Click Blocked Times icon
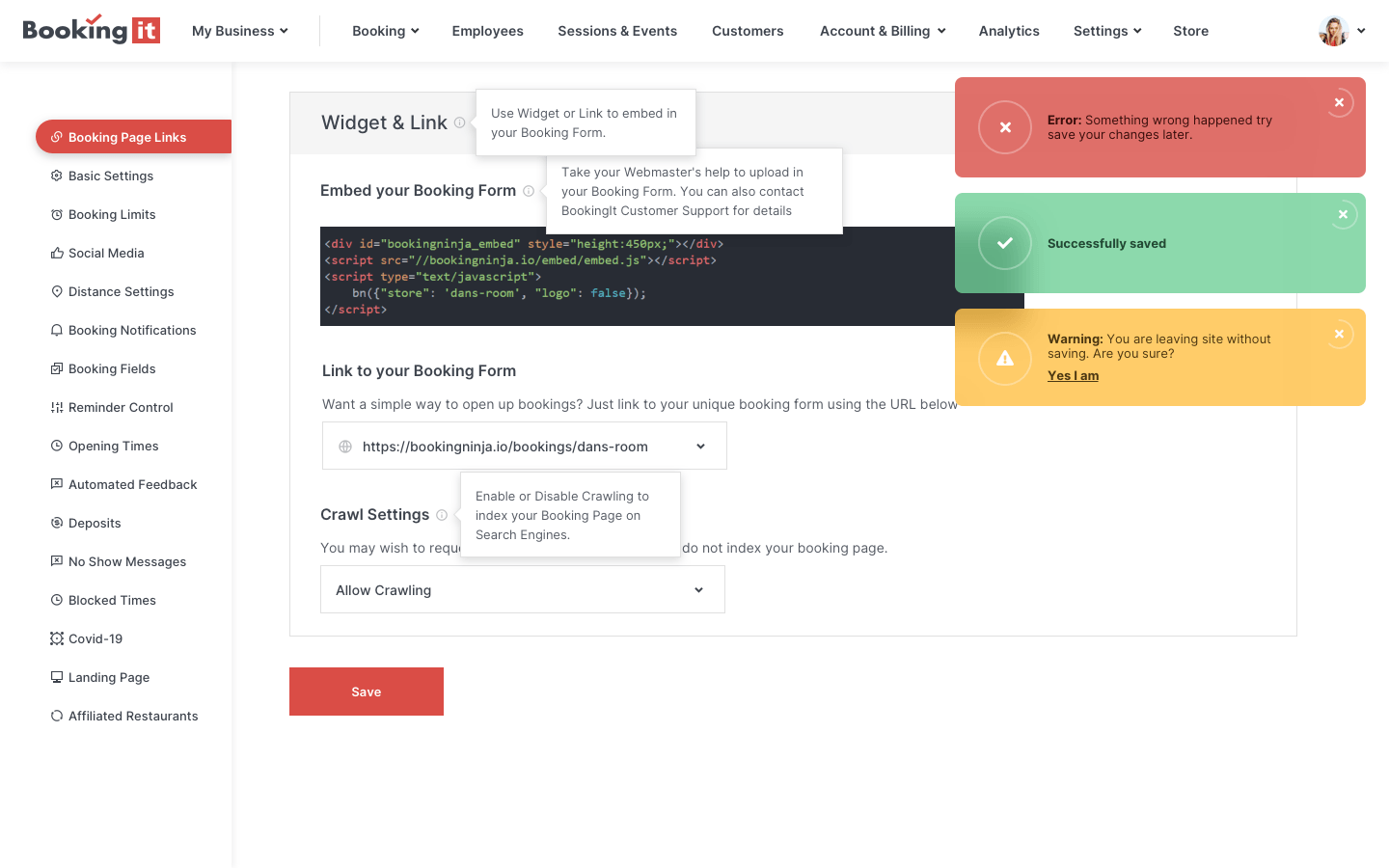The width and height of the screenshot is (1389, 868). [x=57, y=600]
